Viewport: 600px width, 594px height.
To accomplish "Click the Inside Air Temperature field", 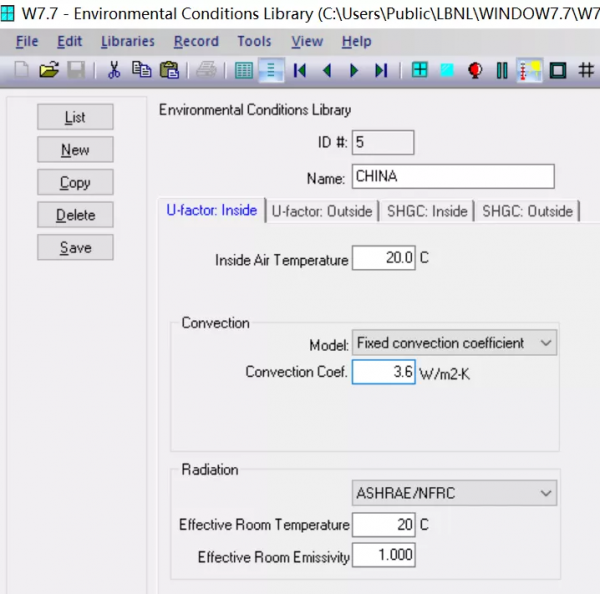I will (383, 258).
